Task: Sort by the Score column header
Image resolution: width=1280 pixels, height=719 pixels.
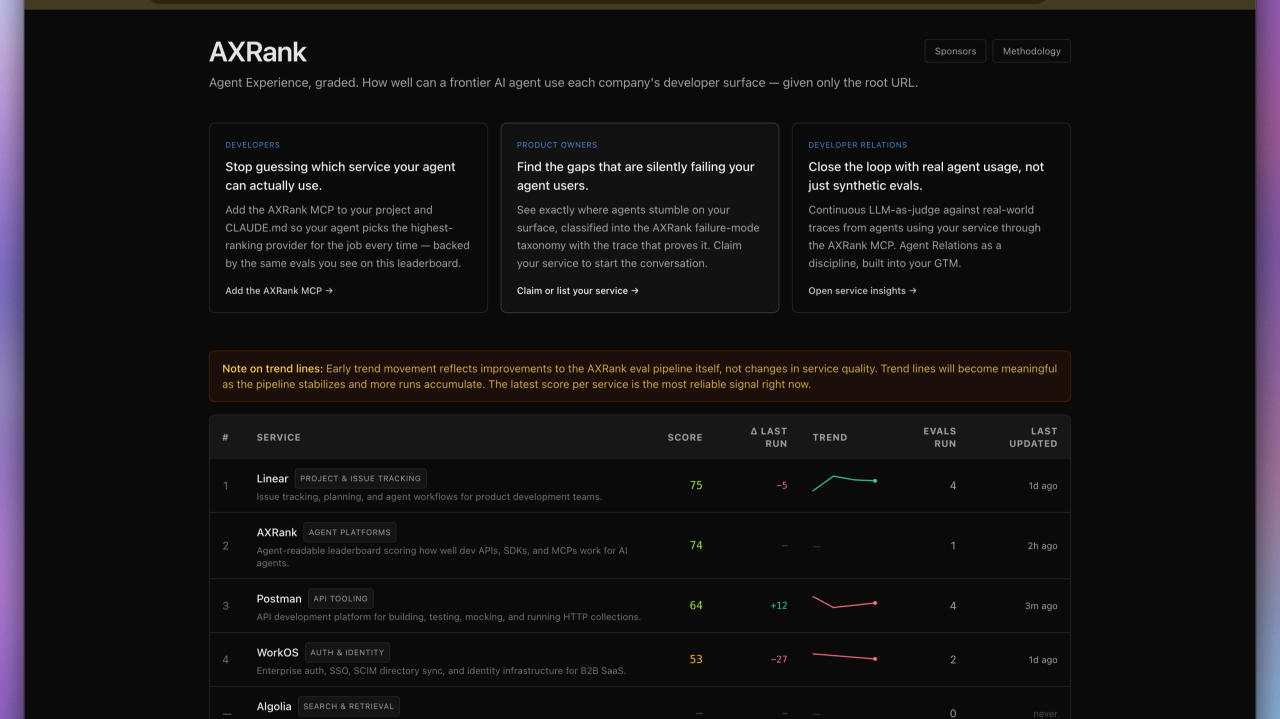Action: click(685, 437)
